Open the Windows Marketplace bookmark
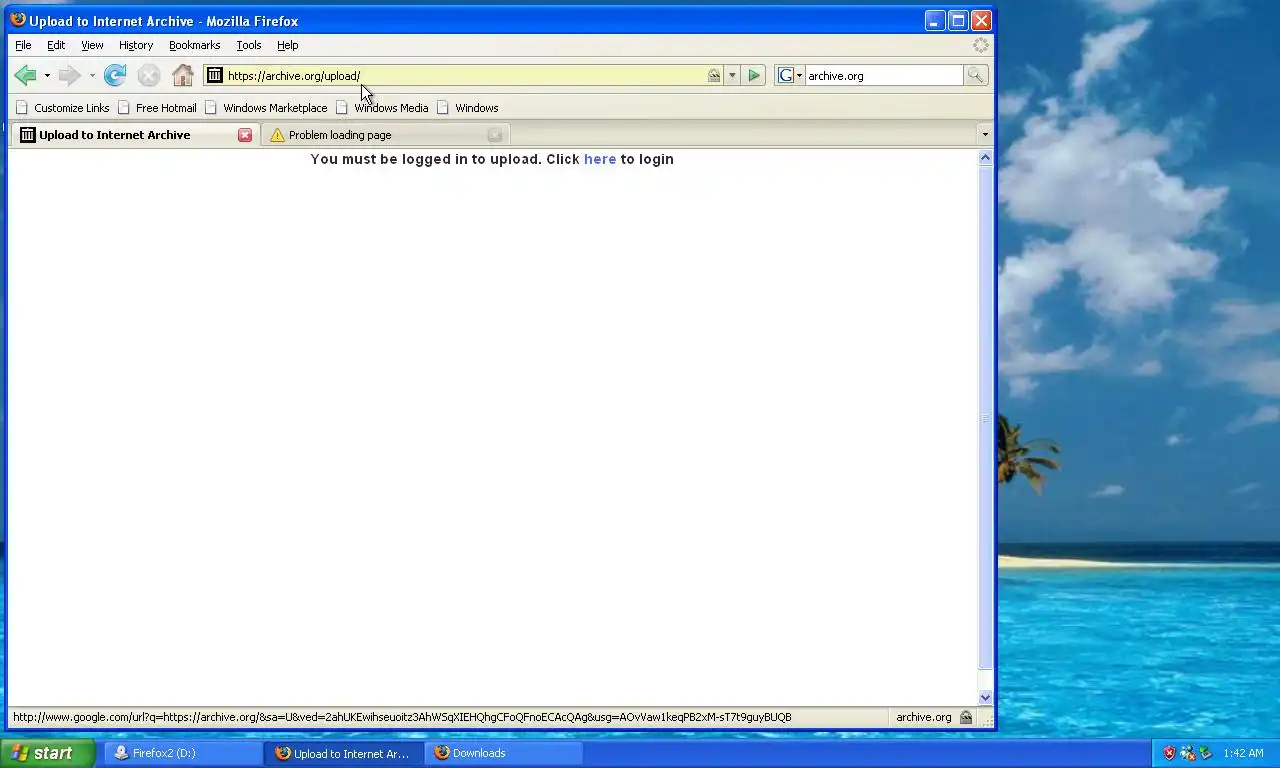The image size is (1280, 768). tap(266, 108)
